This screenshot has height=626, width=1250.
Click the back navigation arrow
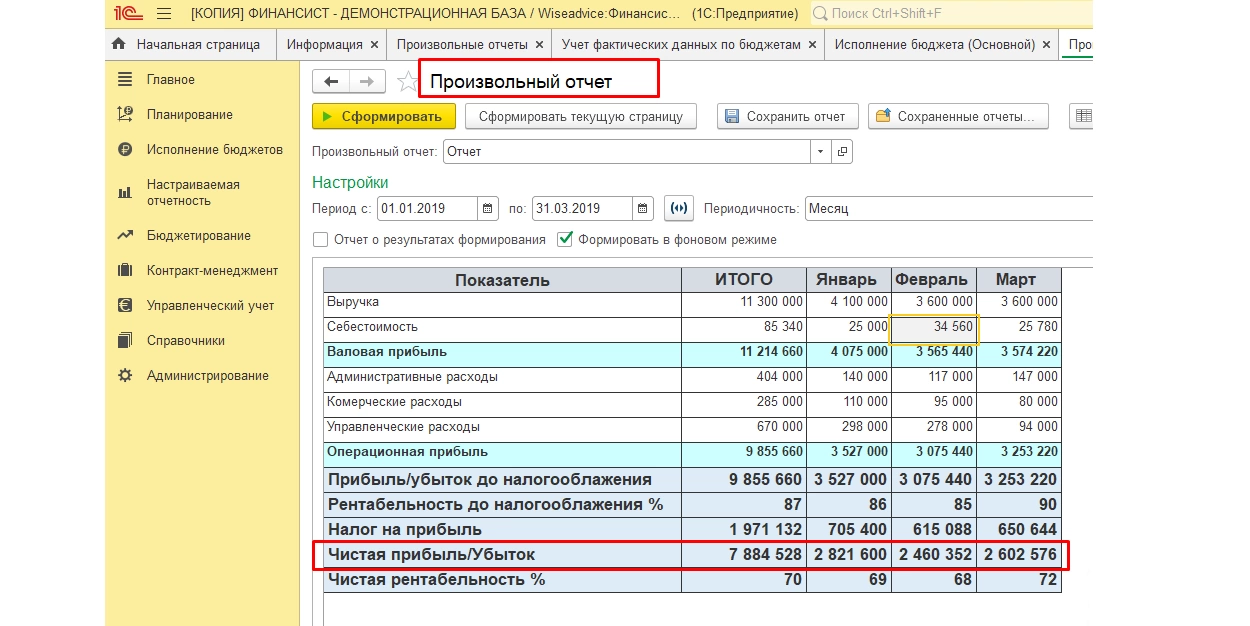(331, 82)
